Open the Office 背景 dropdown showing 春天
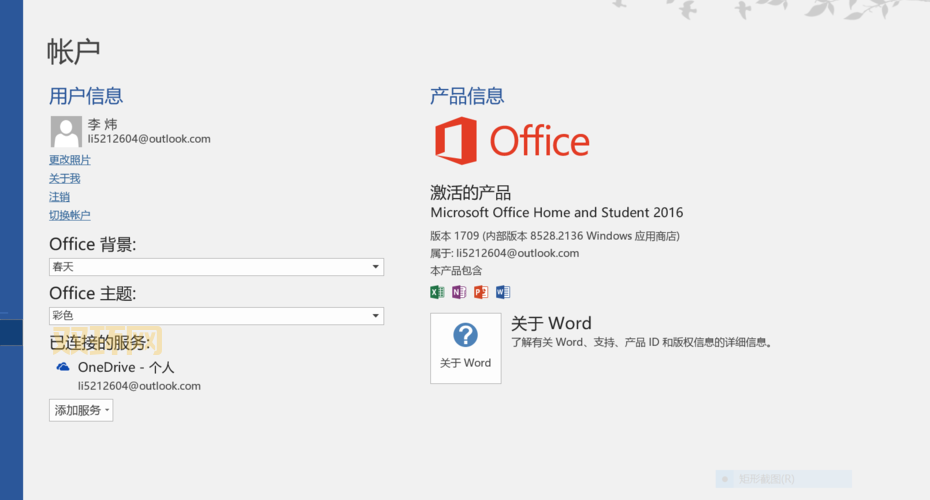The width and height of the screenshot is (930, 500). tap(216, 267)
